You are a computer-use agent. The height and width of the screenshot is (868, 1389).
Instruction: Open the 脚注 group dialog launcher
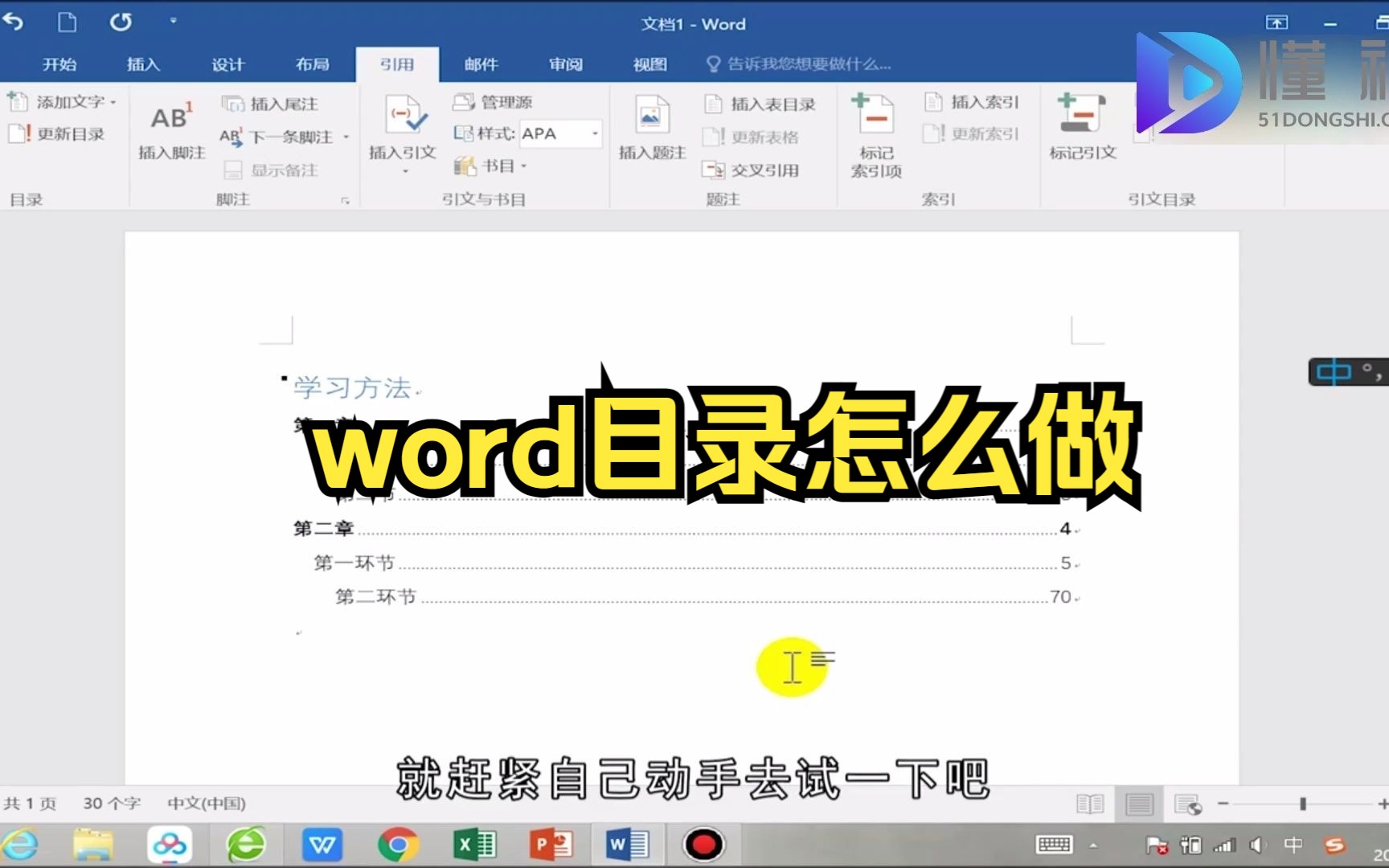pos(345,200)
